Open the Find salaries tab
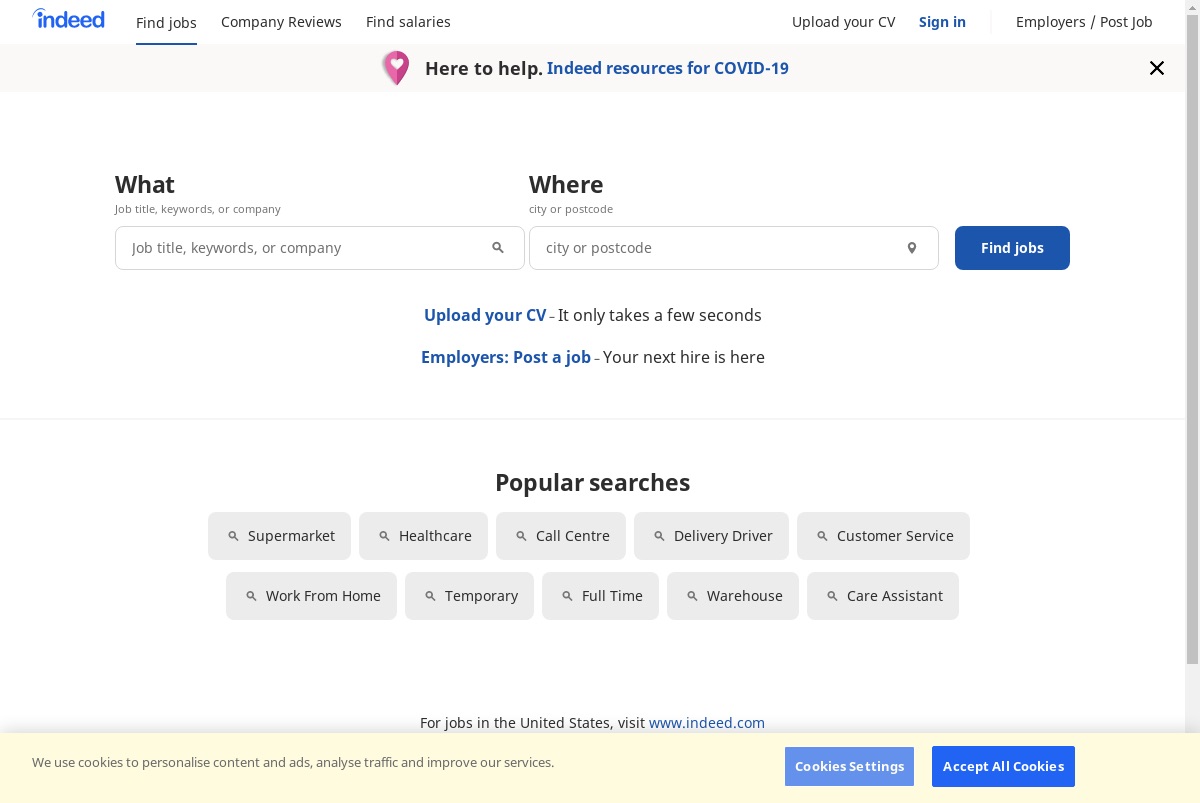 (408, 22)
